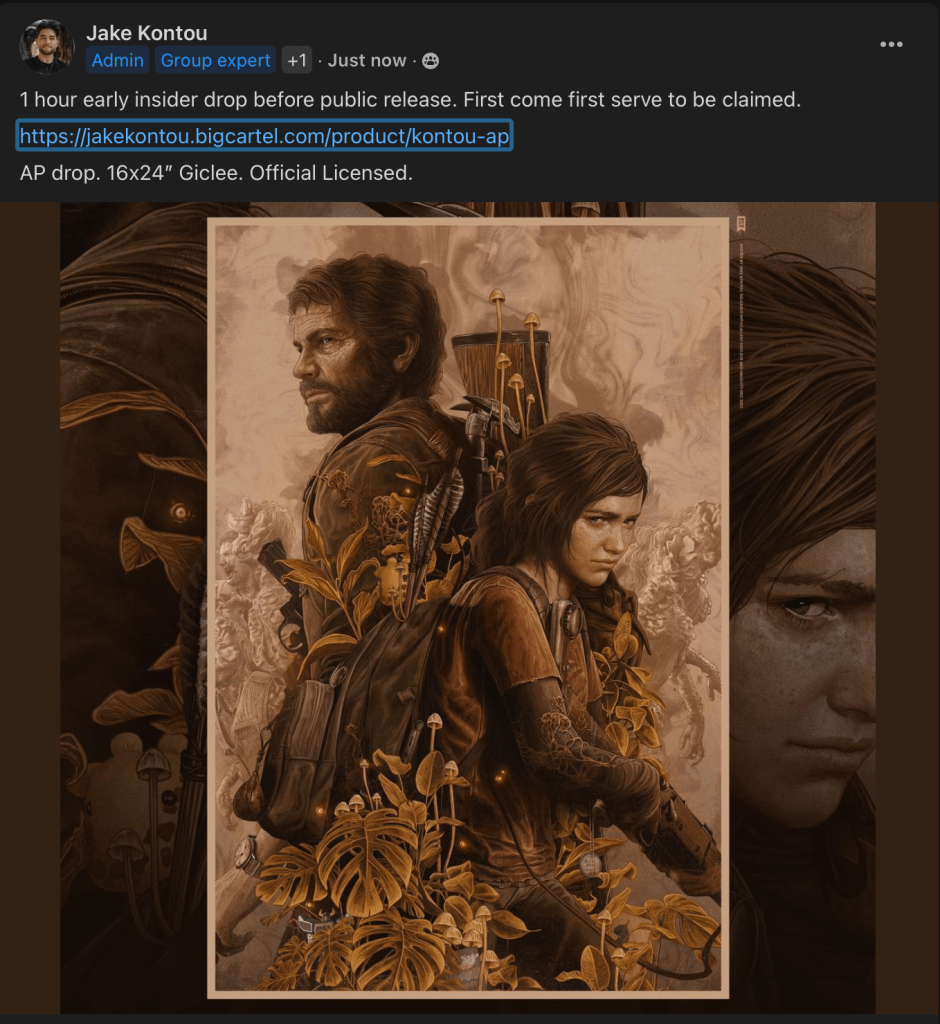Click the small logo mark at the poster's top-right corner
Image resolution: width=940 pixels, height=1024 pixels.
pos(741,223)
